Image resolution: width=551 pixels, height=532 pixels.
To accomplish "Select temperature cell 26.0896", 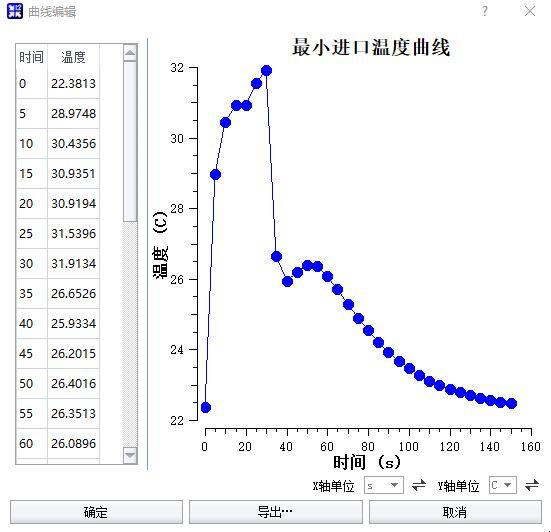I will point(73,443).
